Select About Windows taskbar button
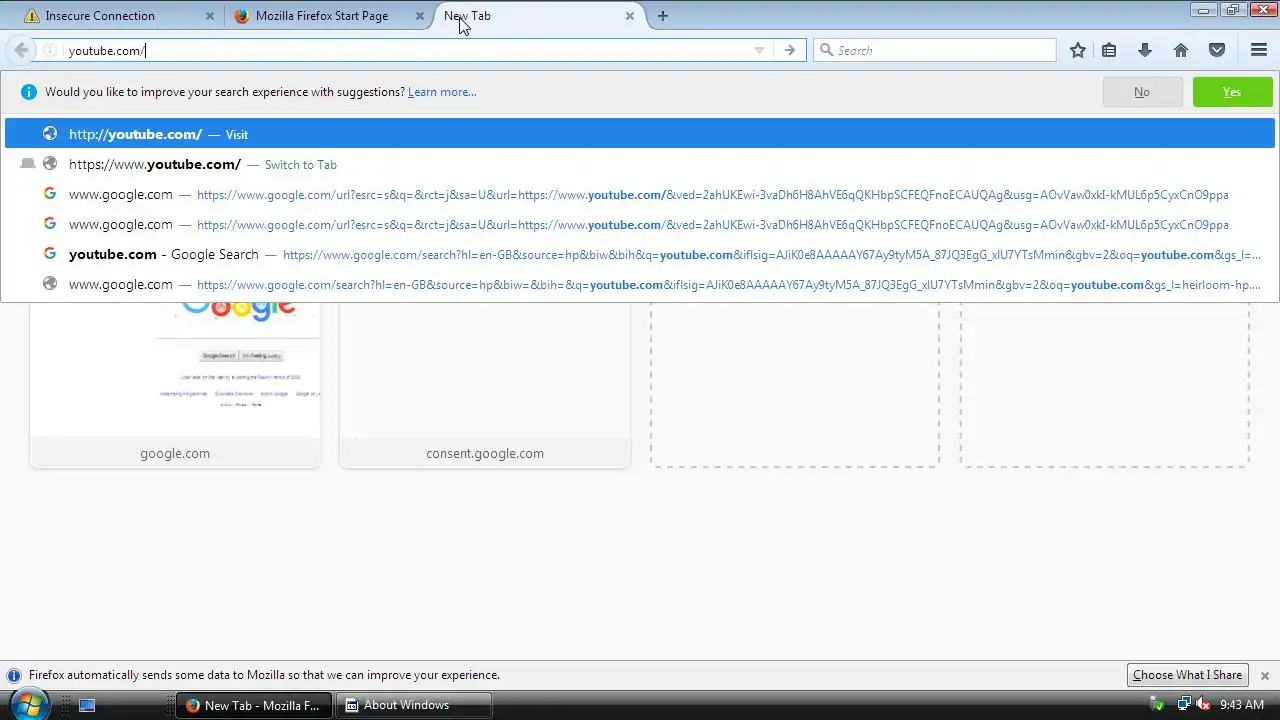Image resolution: width=1280 pixels, height=720 pixels. click(413, 705)
